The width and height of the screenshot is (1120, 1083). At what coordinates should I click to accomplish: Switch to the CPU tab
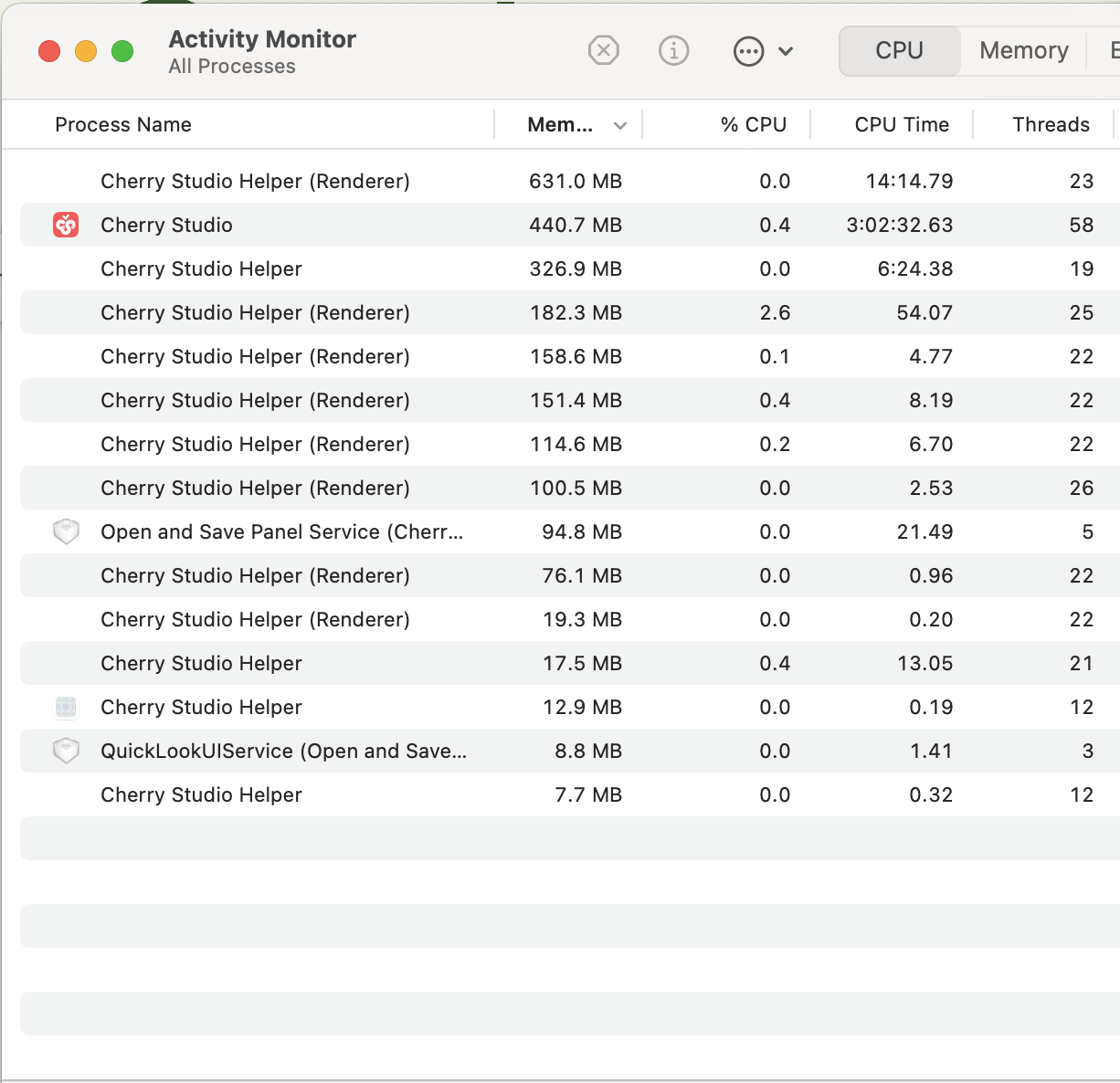[x=900, y=50]
